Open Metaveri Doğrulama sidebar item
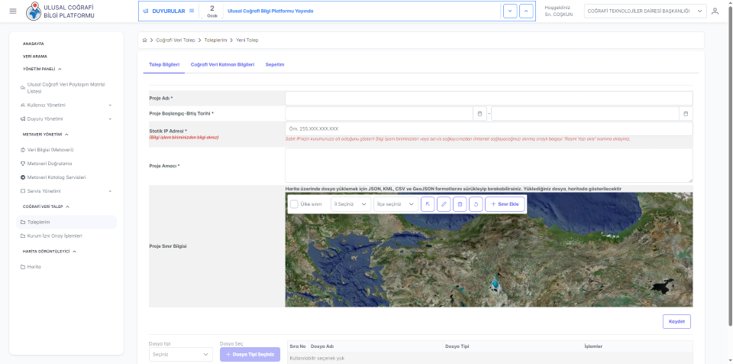The height and width of the screenshot is (364, 733). click(46, 164)
